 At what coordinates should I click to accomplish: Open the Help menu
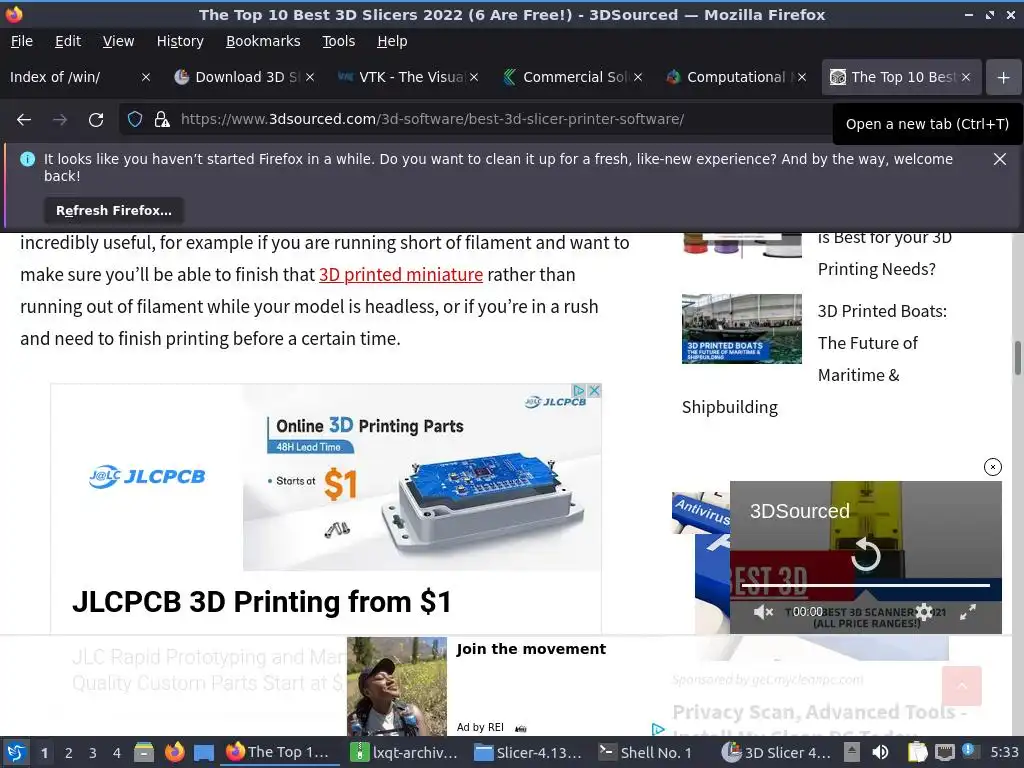click(x=392, y=41)
